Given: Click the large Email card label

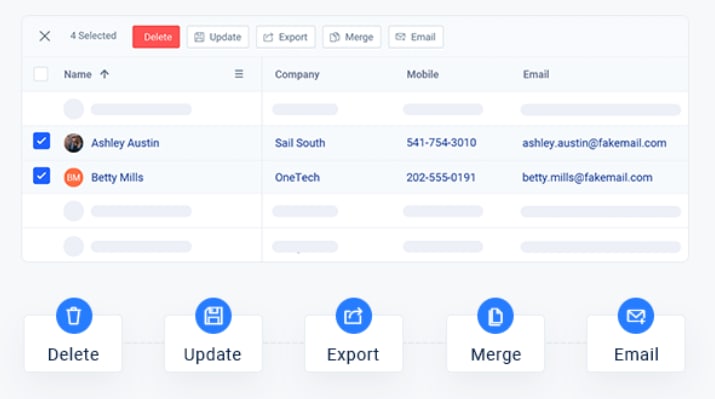Looking at the screenshot, I should [x=636, y=354].
